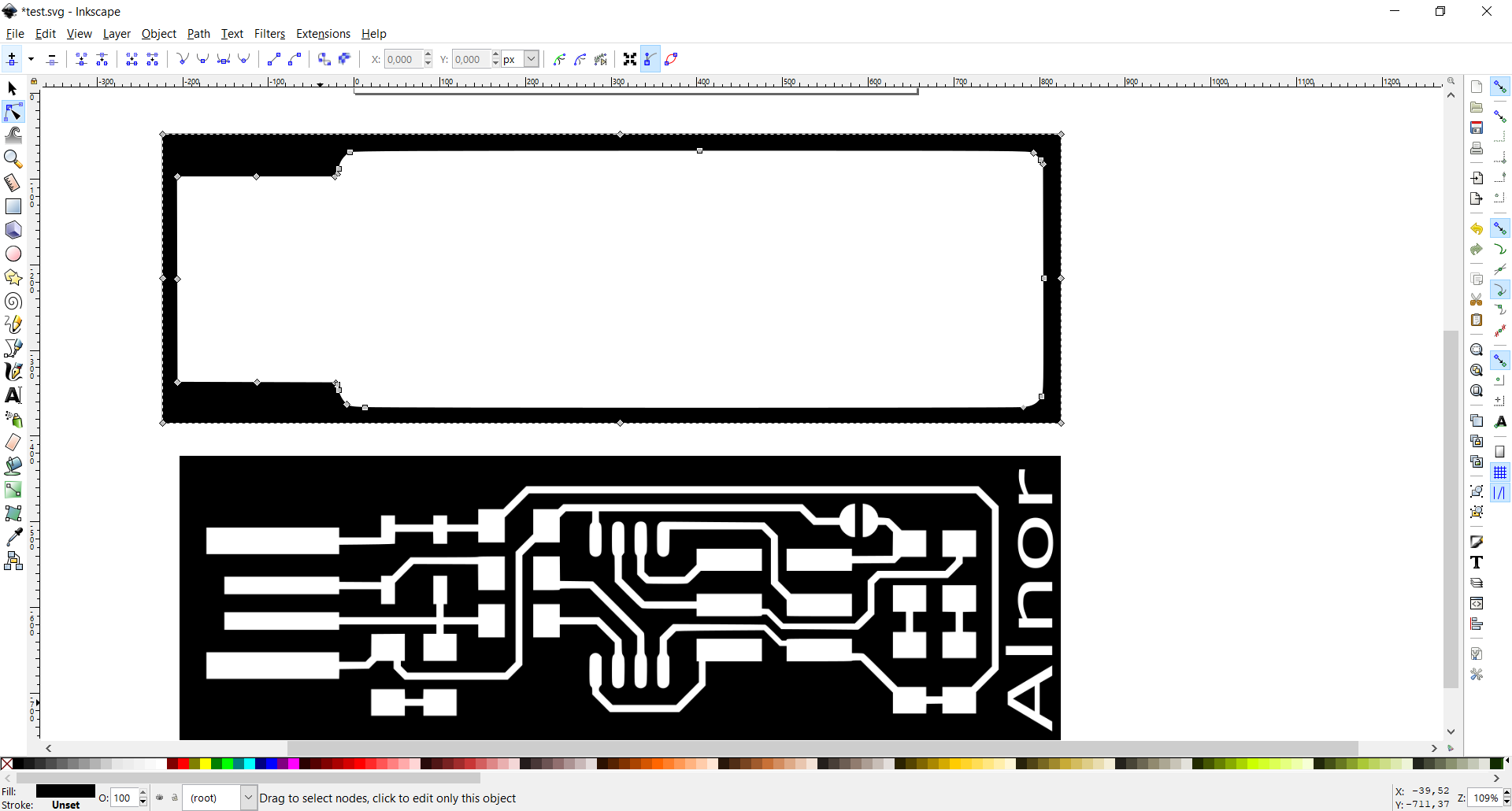Click Join selected nodes button
1512x811 pixels.
click(x=82, y=59)
